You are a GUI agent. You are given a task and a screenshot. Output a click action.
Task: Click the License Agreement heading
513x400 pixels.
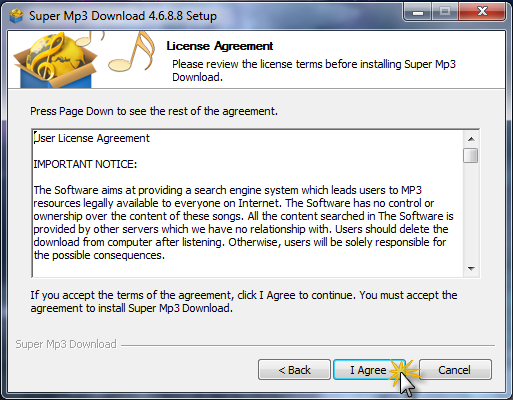click(220, 46)
